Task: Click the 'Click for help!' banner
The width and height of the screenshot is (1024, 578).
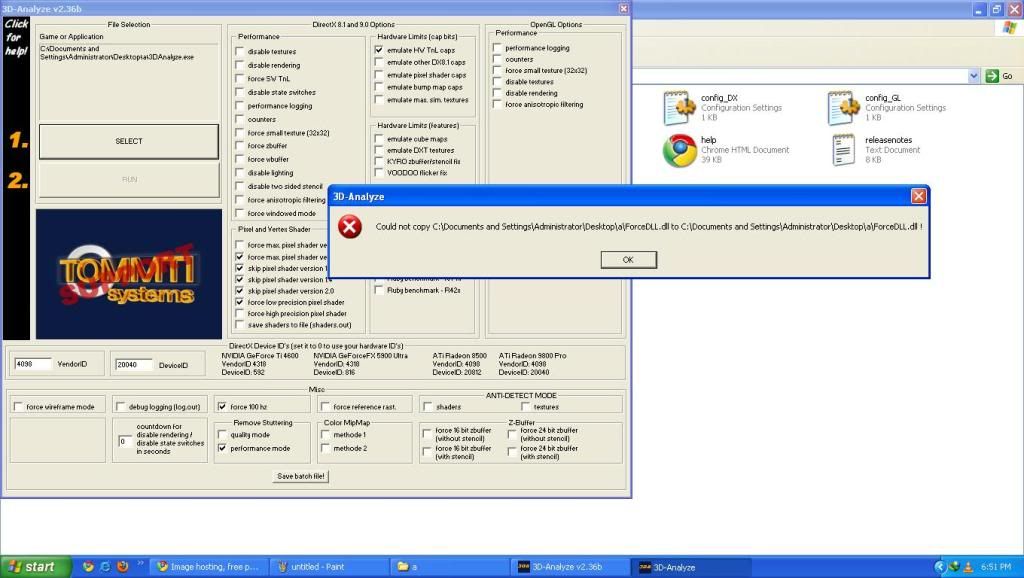Action: 16,37
